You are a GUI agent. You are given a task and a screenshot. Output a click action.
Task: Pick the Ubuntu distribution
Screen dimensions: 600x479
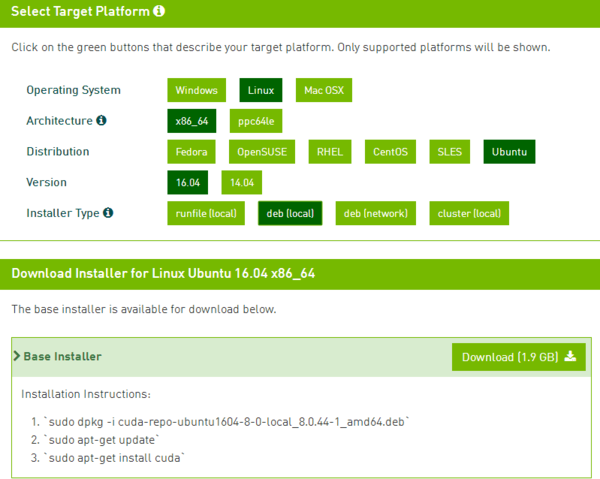509,152
